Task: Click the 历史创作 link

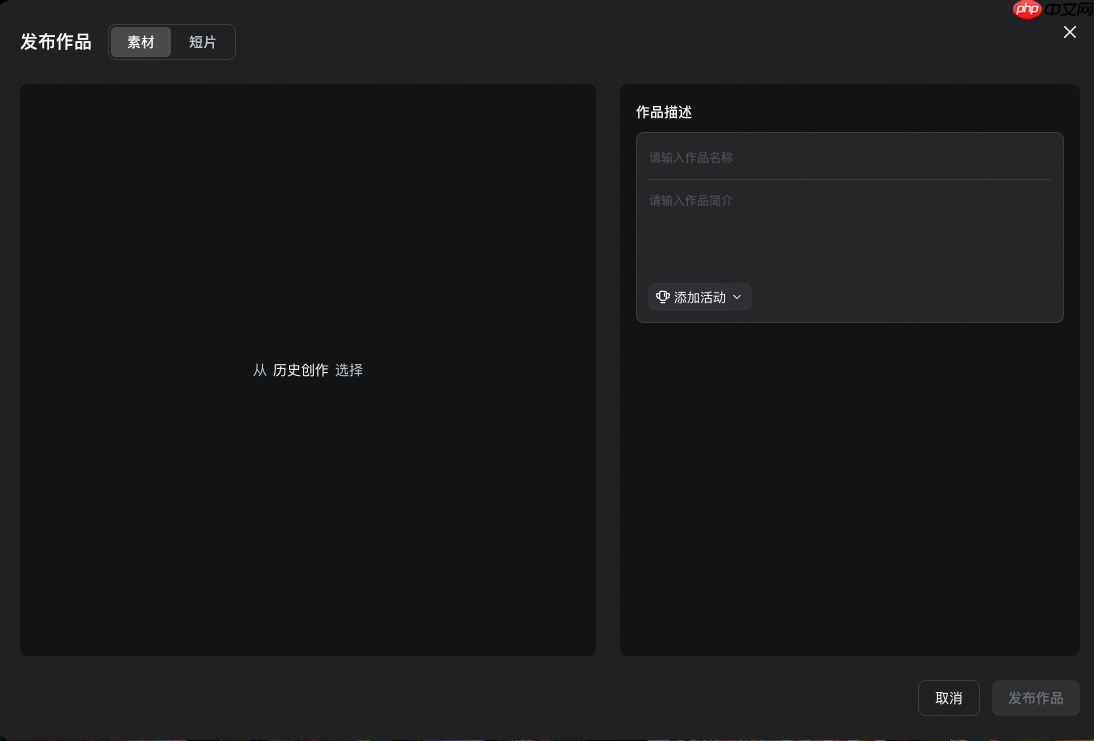Action: [x=300, y=370]
